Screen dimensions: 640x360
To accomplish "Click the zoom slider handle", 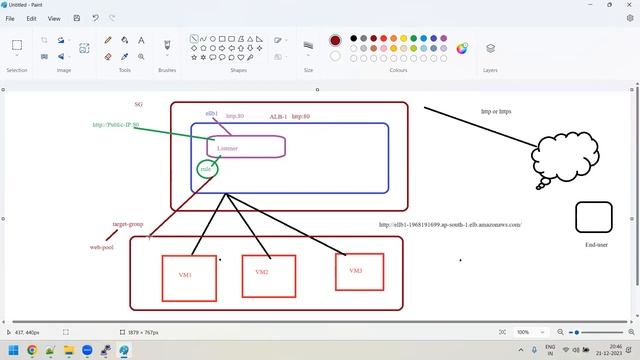I will (576, 332).
